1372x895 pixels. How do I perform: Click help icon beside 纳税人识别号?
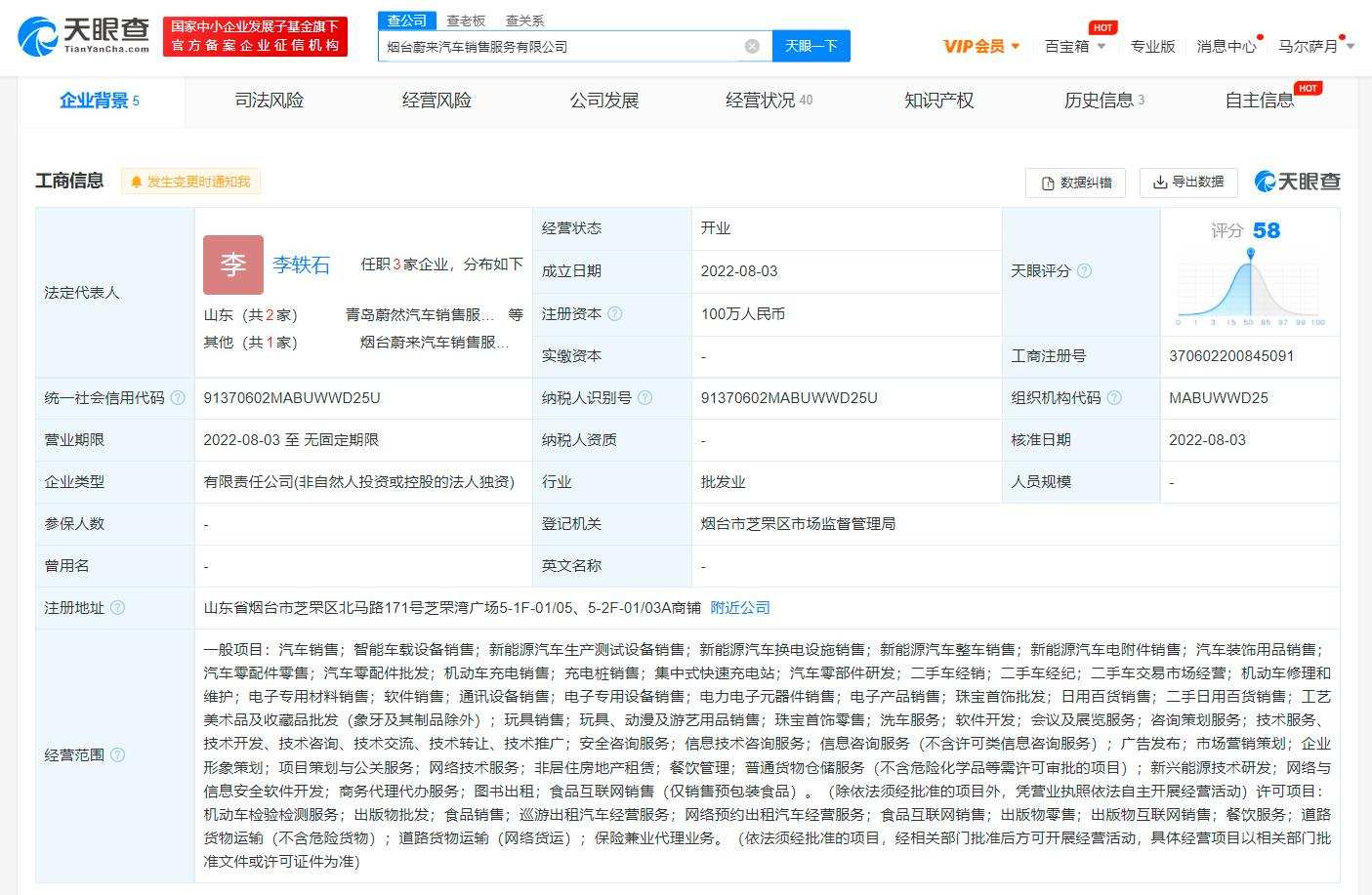coord(644,397)
